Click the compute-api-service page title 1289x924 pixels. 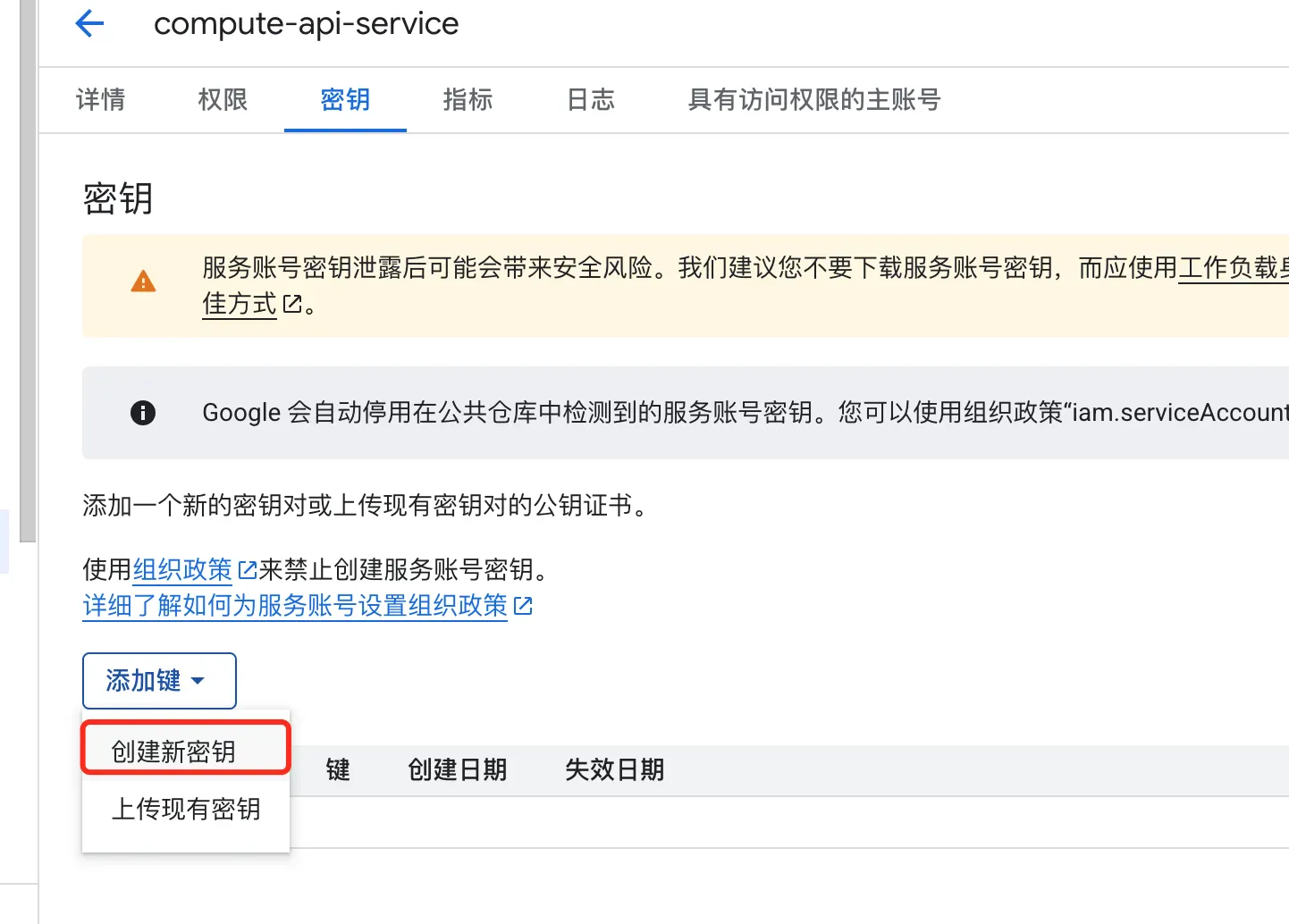click(306, 23)
